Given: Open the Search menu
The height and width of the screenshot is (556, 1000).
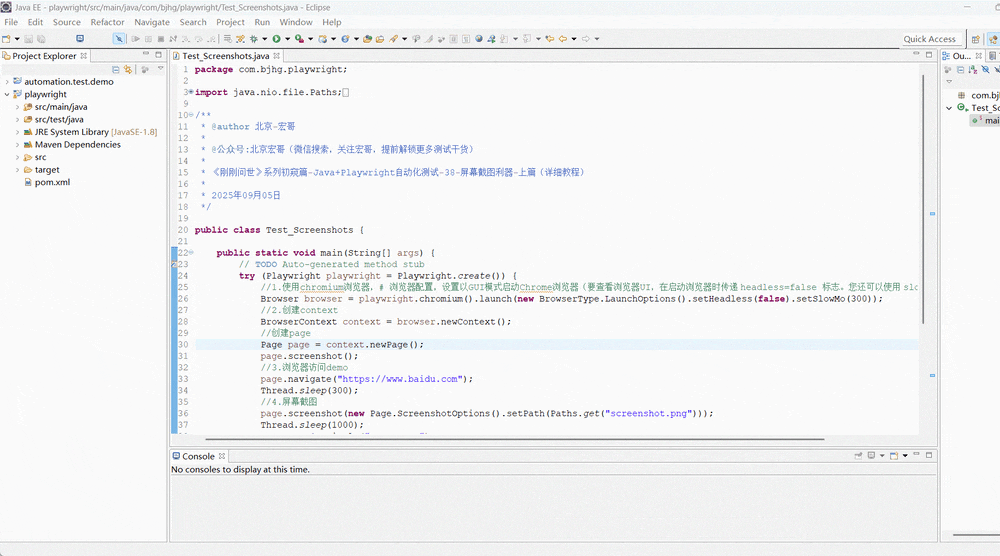Looking at the screenshot, I should [193, 22].
